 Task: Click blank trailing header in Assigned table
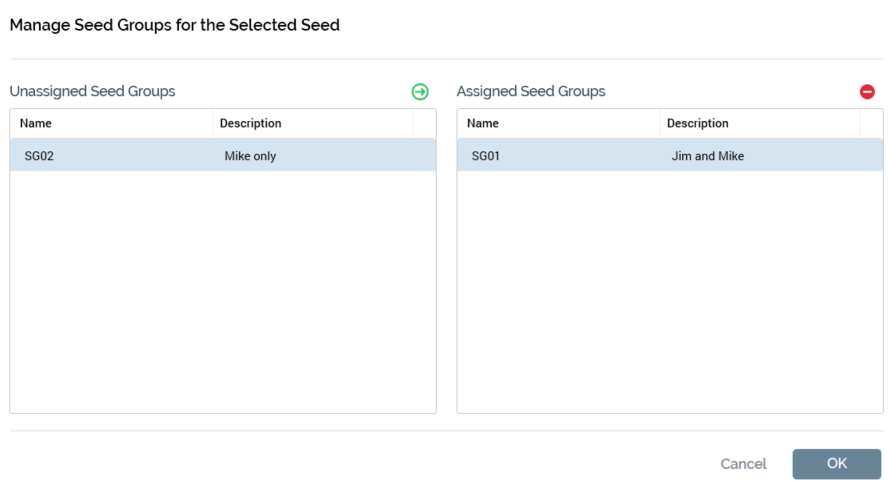click(x=871, y=124)
